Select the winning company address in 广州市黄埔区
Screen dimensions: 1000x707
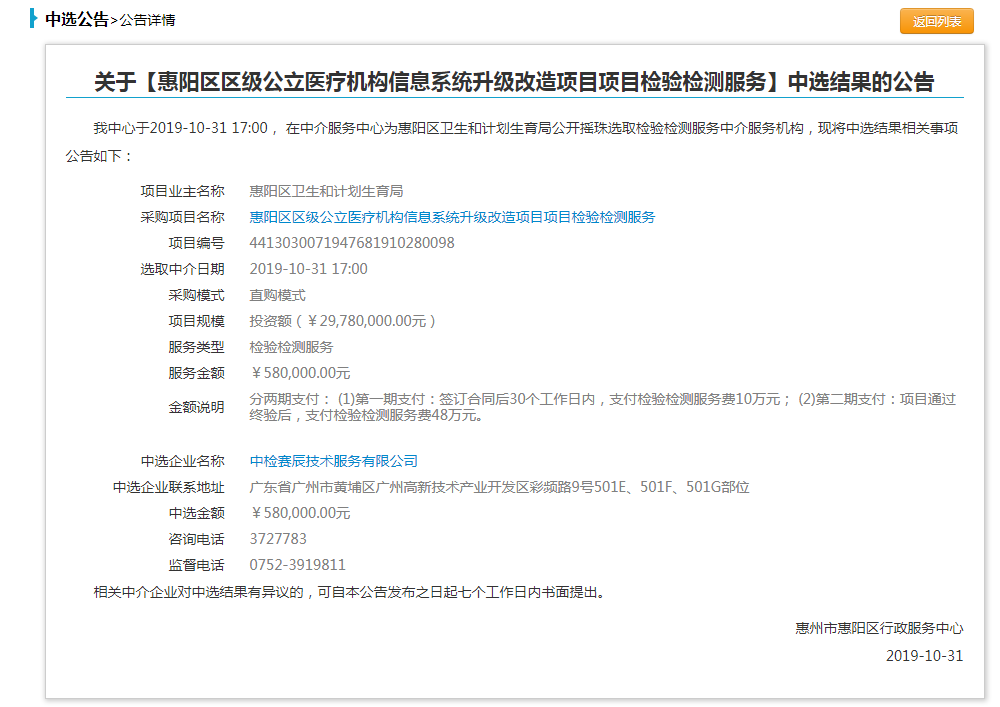click(x=499, y=487)
